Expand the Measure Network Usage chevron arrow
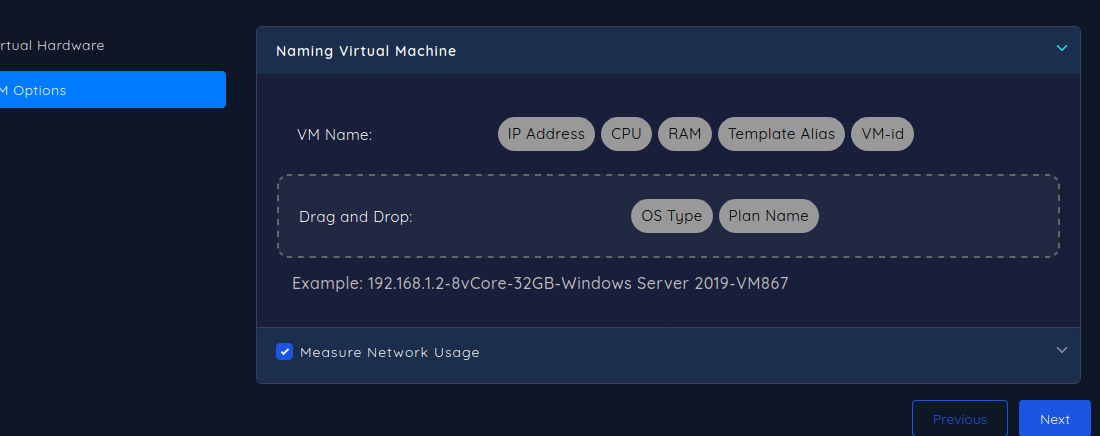 (x=1061, y=350)
